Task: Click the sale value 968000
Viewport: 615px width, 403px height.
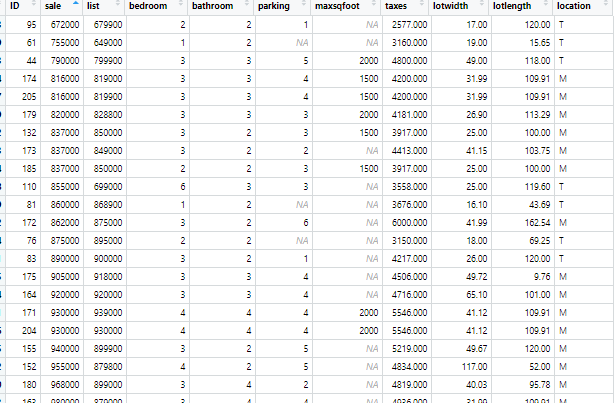Action: coord(65,385)
